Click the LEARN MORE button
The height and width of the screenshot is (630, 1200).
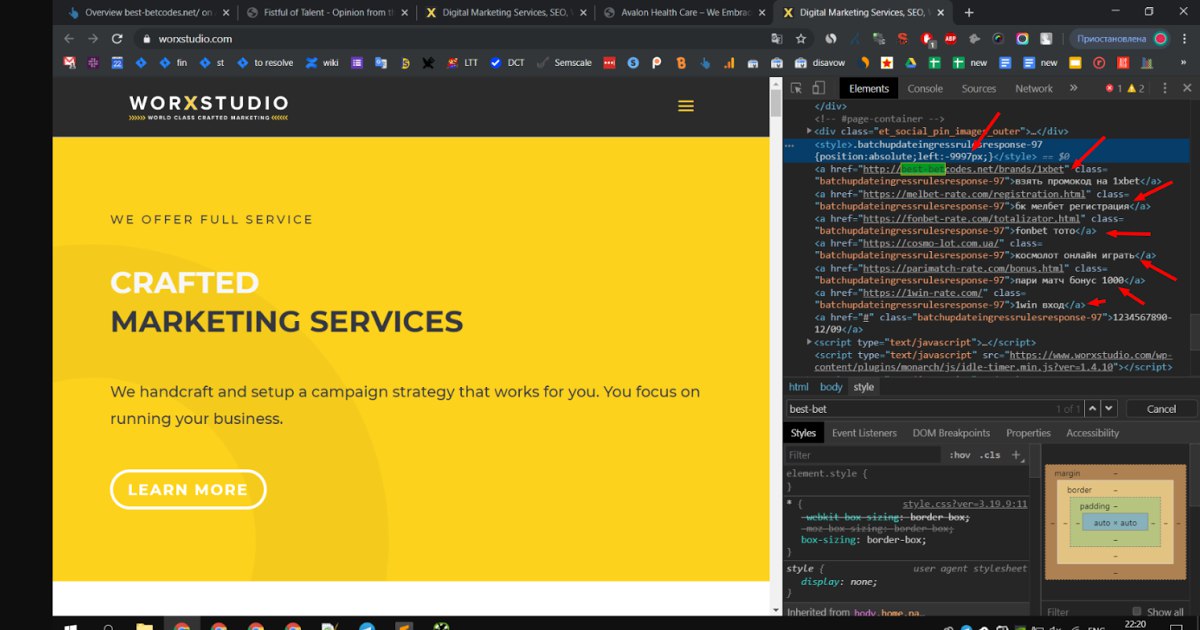188,489
